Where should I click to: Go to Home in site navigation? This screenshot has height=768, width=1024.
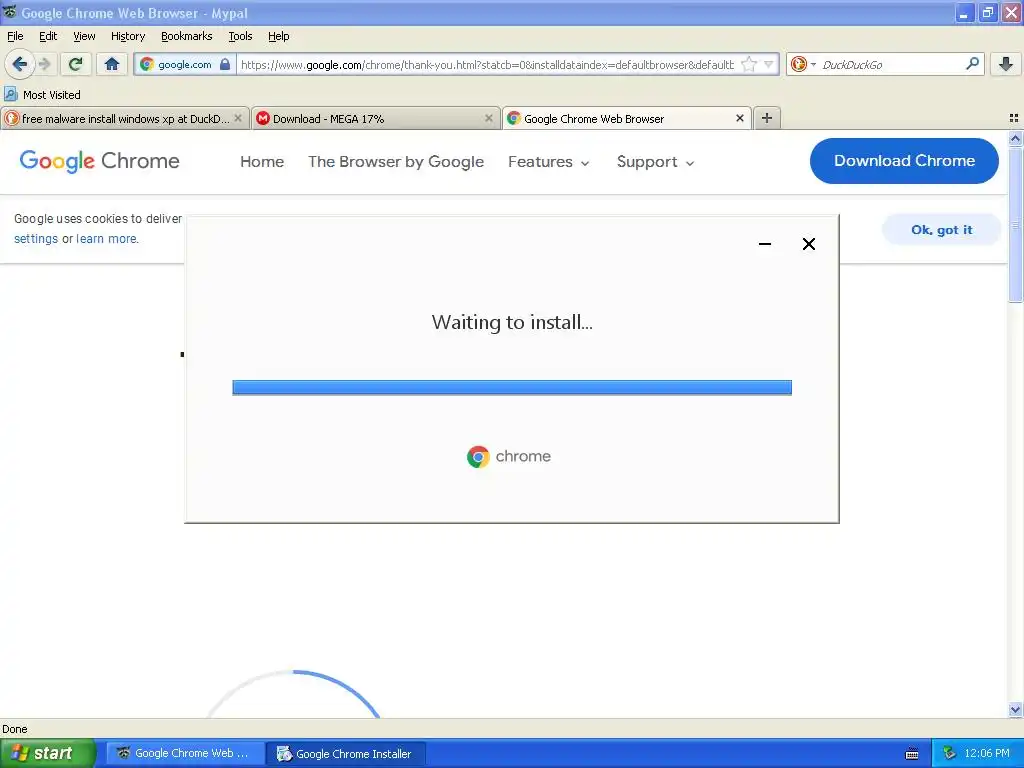pos(262,161)
